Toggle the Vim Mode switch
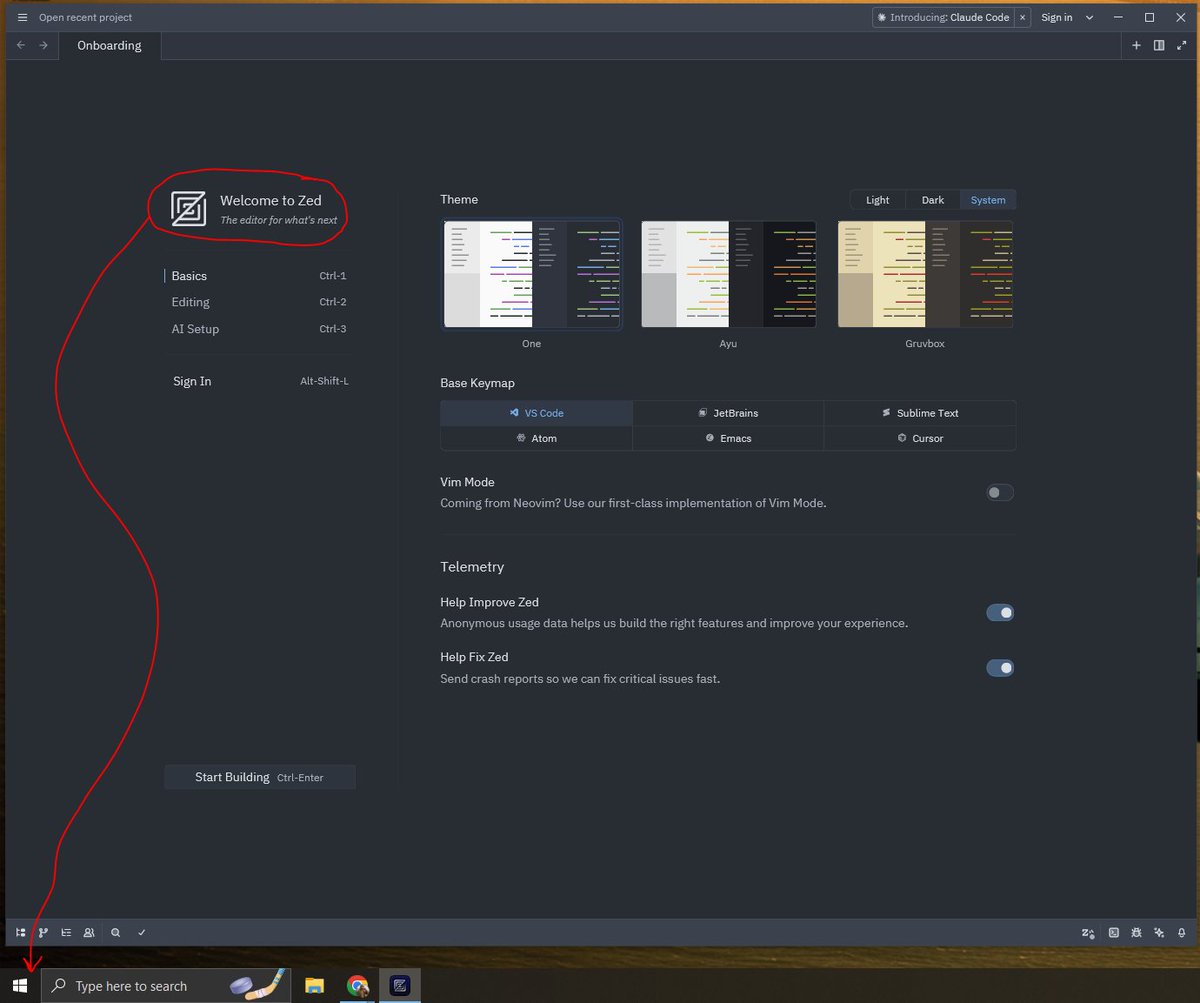Image resolution: width=1200 pixels, height=1003 pixels. pyautogui.click(x=1000, y=492)
